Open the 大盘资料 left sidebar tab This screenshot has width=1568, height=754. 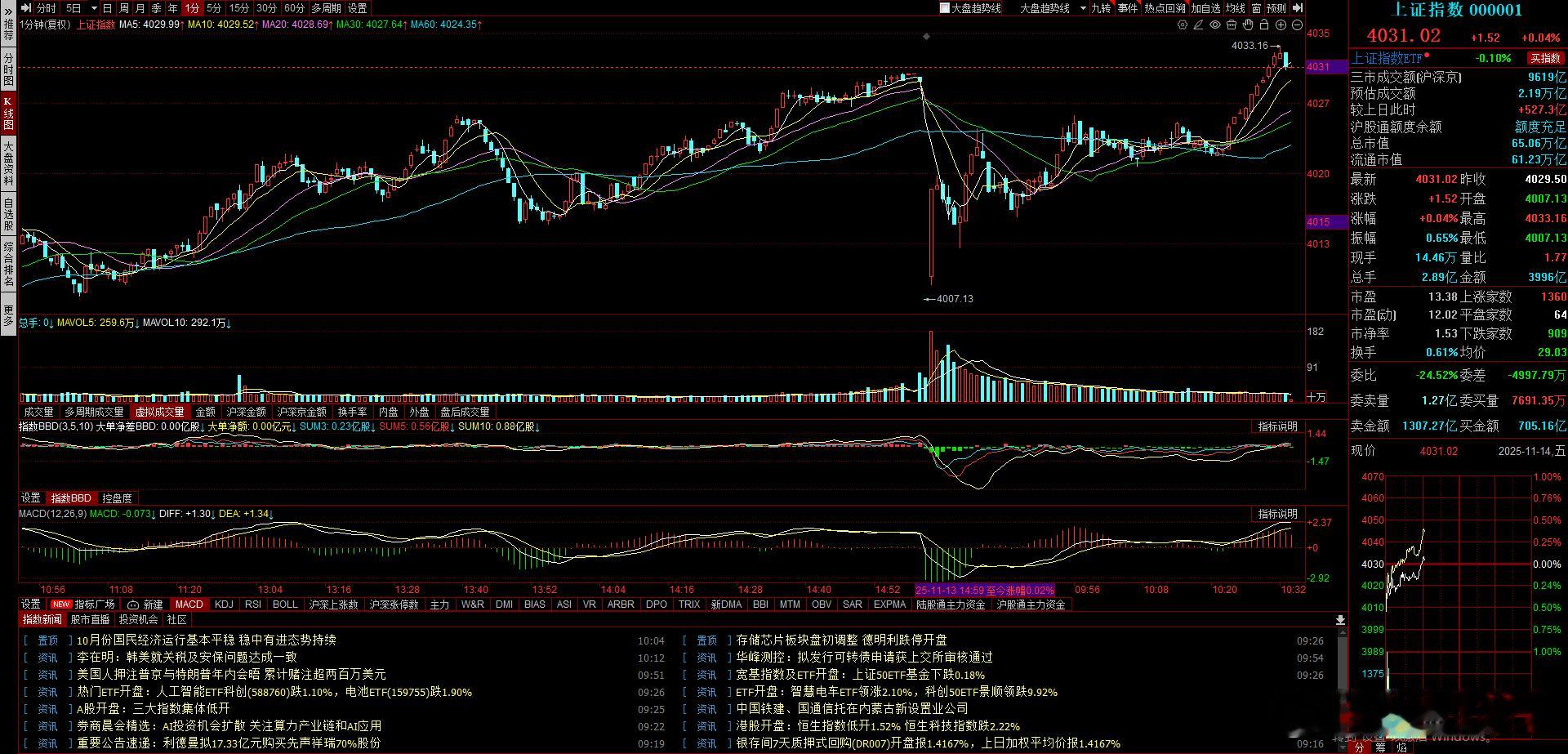(8, 163)
